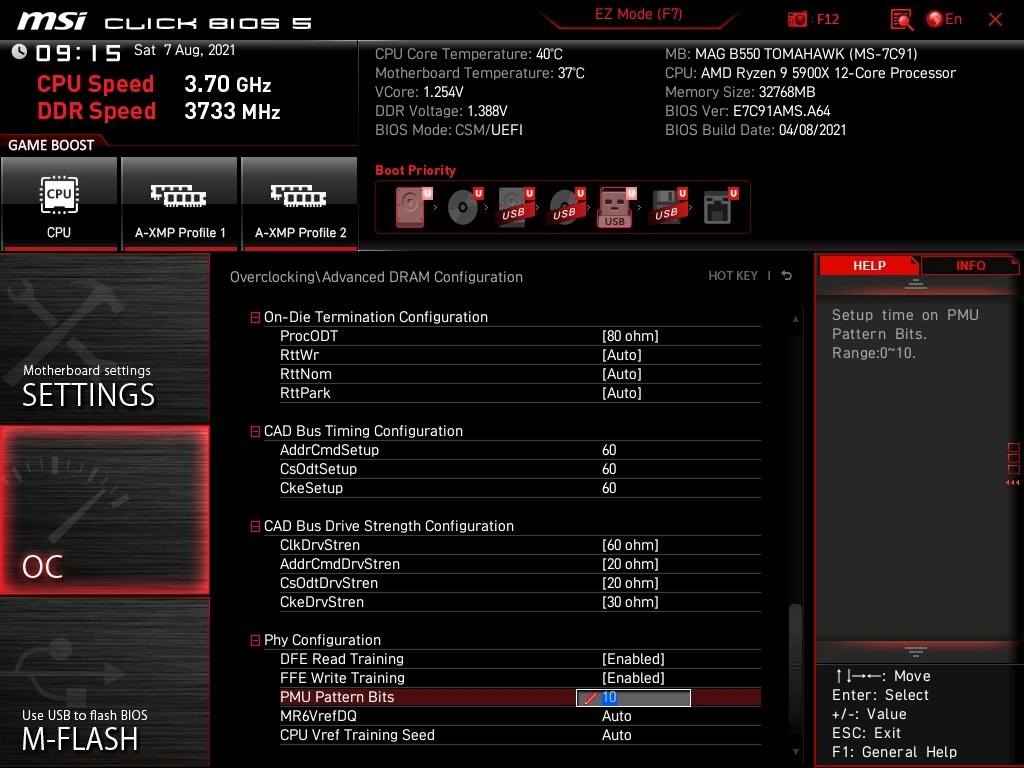Click the back arrow next to HOT KEY
Viewport: 1024px width, 768px height.
787,276
